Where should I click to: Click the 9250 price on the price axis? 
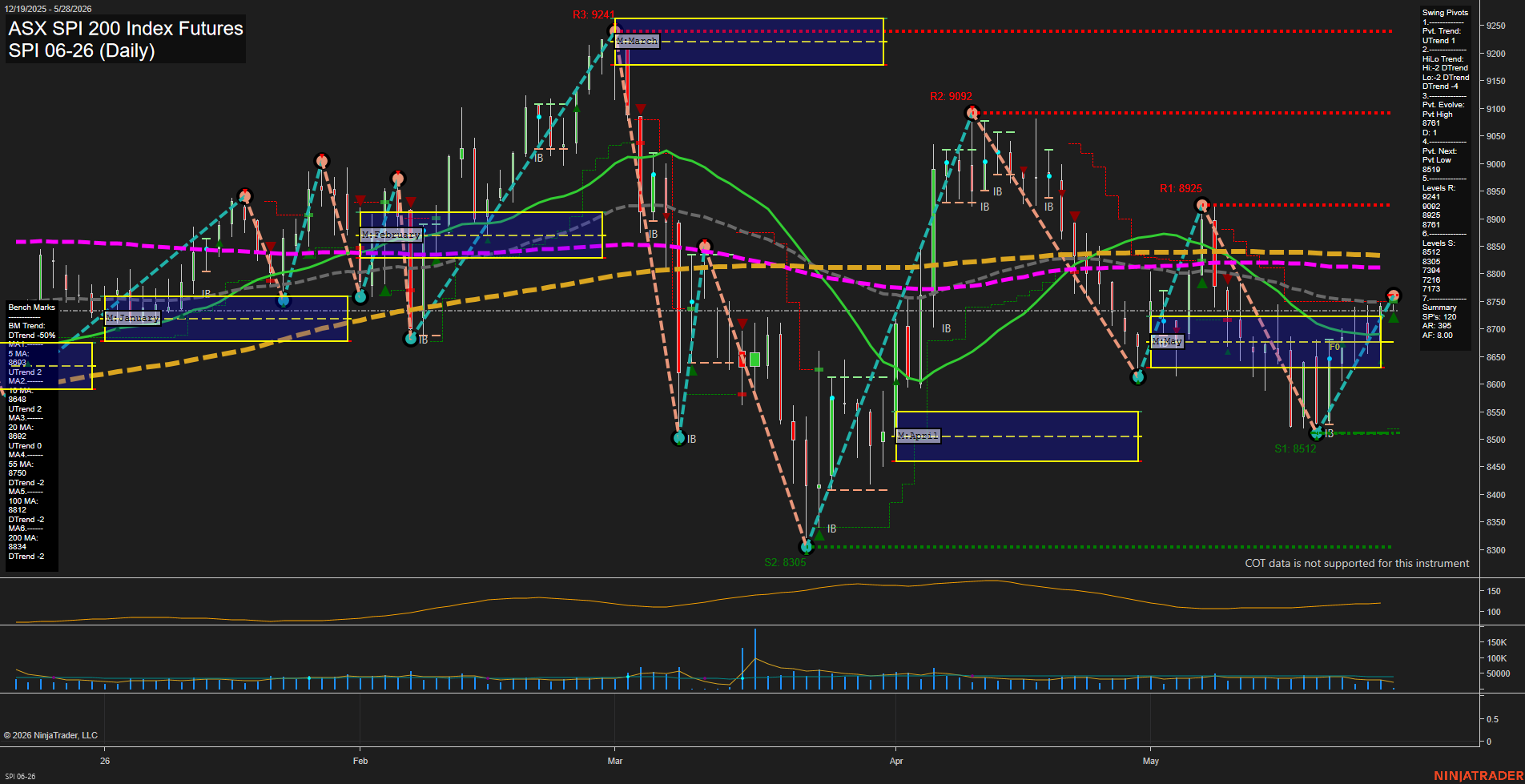coord(1496,26)
